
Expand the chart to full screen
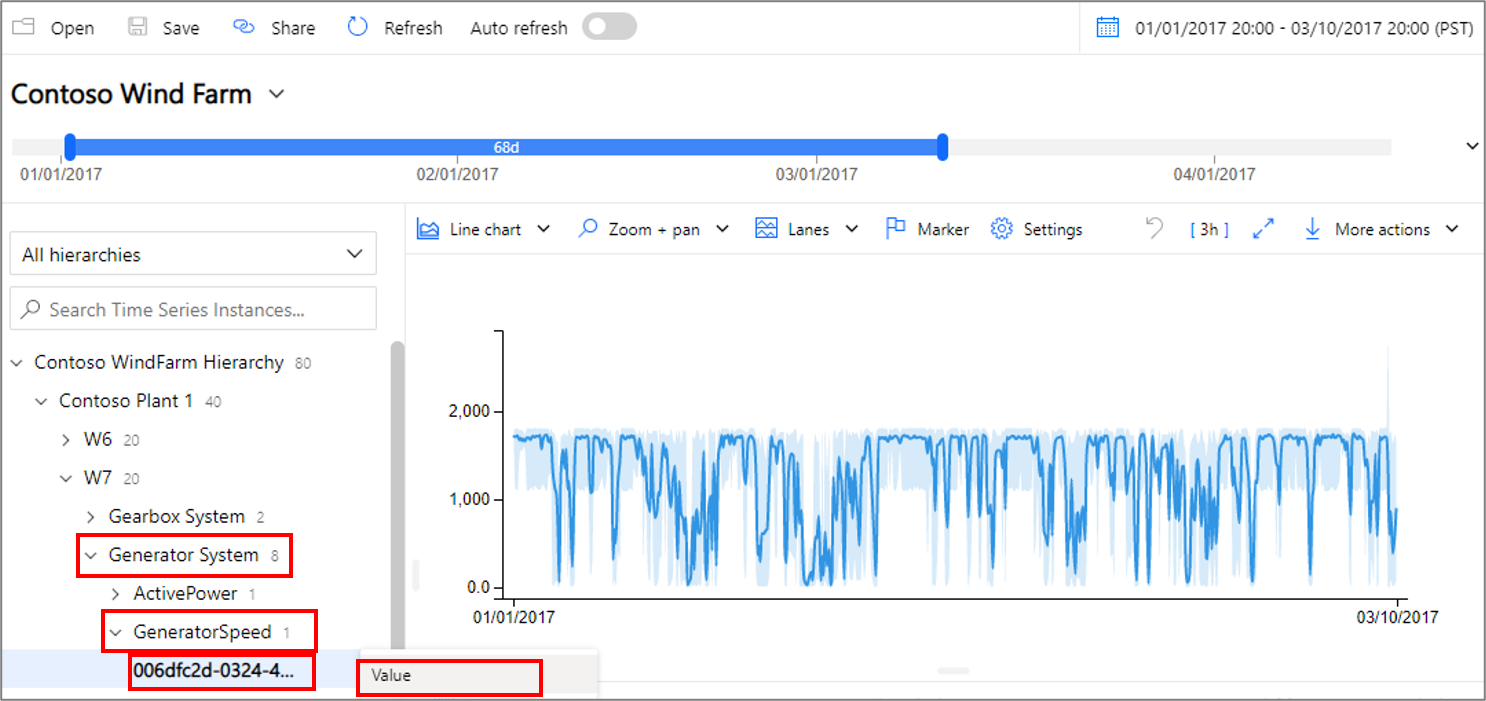point(1262,228)
